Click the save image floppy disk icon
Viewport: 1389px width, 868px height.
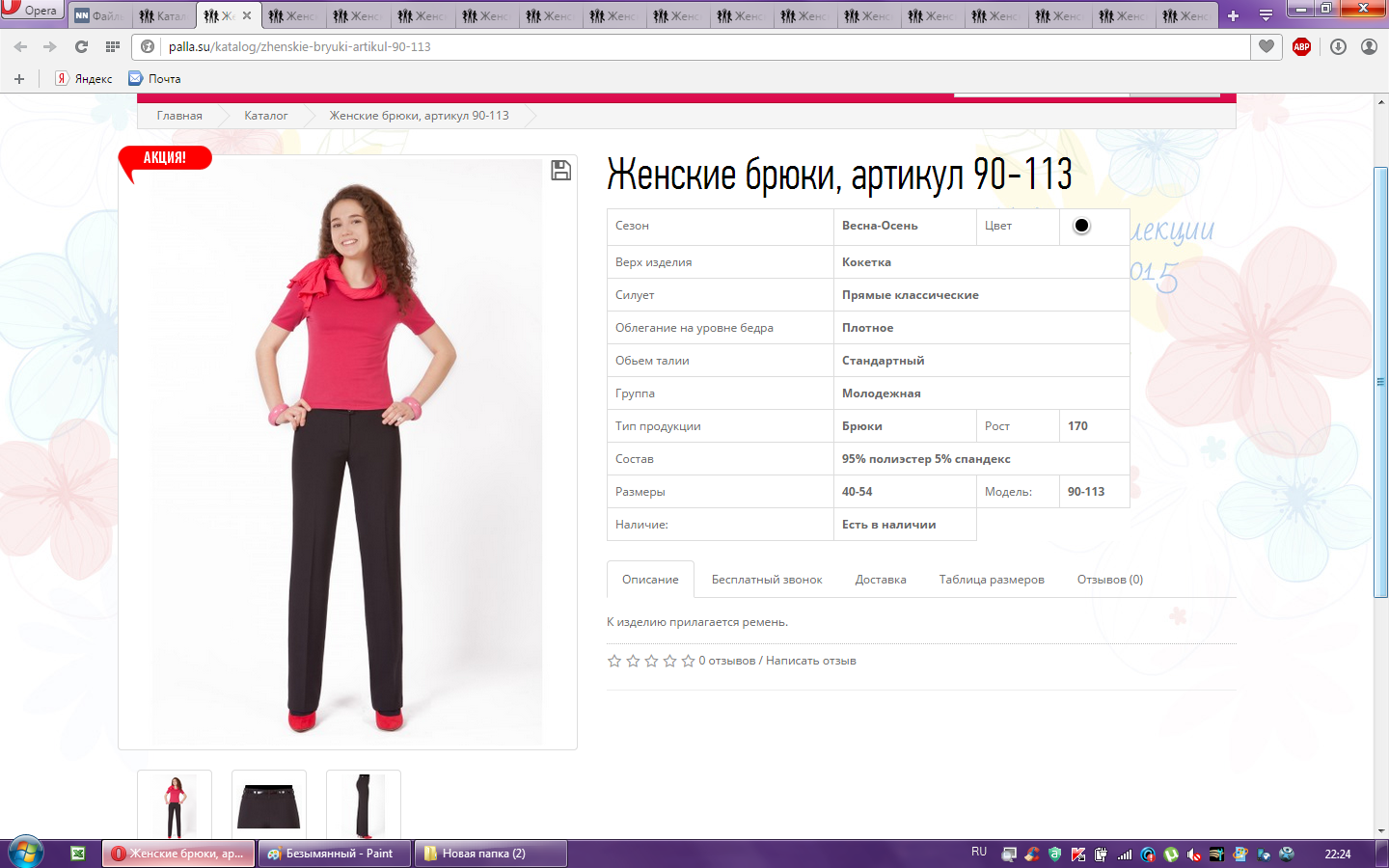tap(560, 171)
